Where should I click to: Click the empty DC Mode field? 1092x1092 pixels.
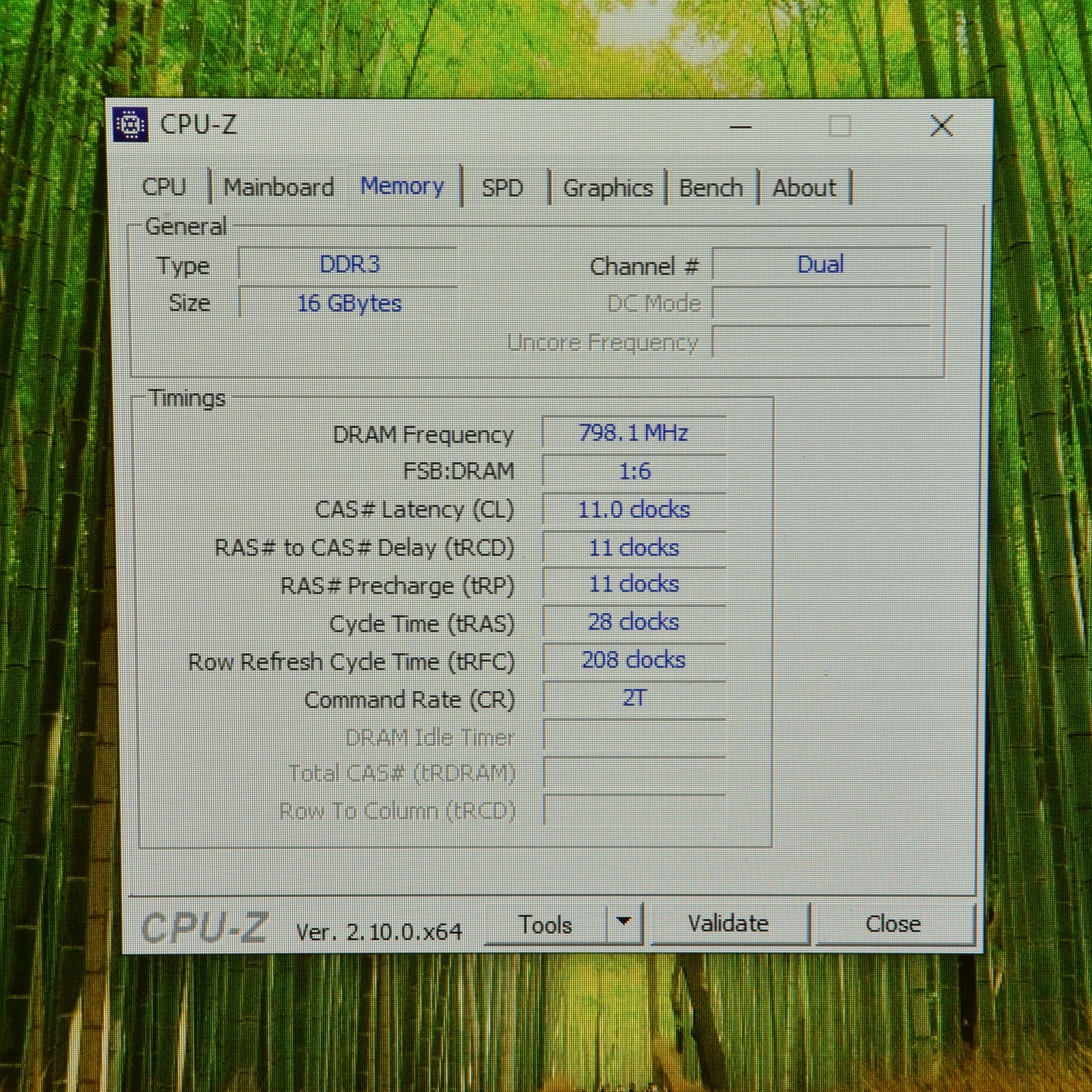[x=821, y=303]
